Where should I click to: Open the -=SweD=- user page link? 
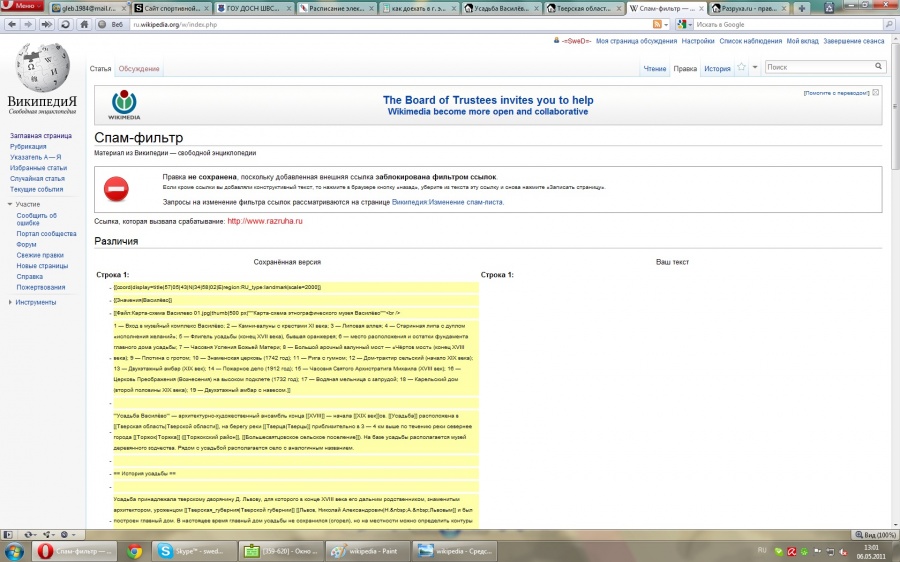576,41
